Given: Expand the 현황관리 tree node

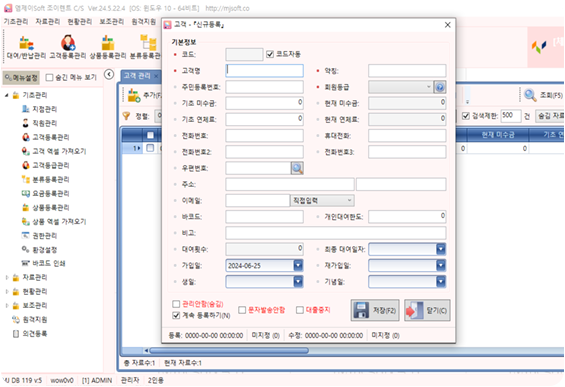Looking at the screenshot, I should [x=6, y=292].
